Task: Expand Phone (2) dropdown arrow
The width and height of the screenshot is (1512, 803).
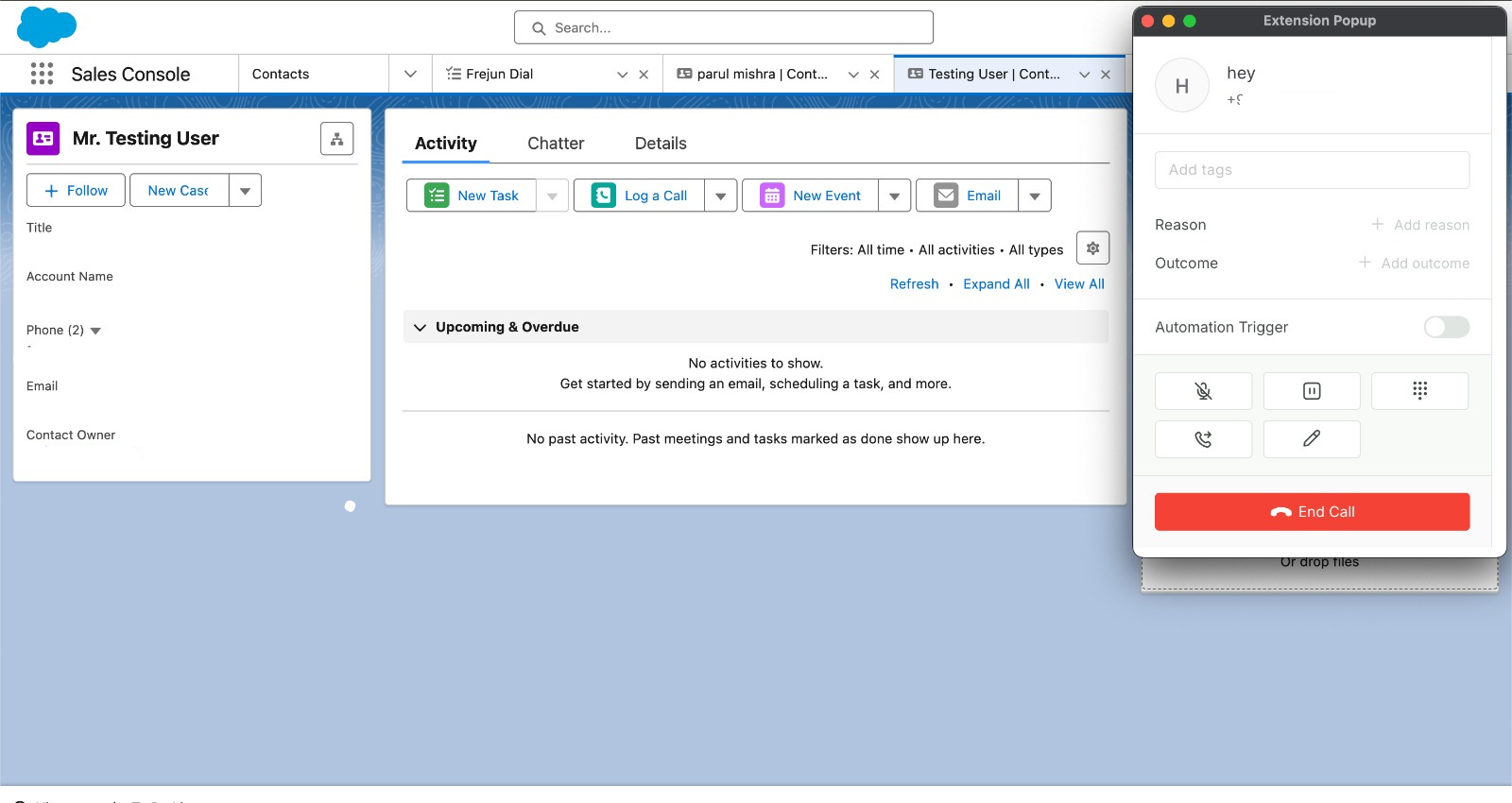Action: (95, 331)
